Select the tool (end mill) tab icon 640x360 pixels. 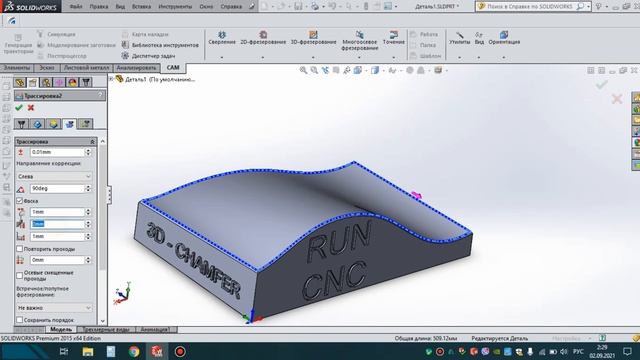point(22,124)
